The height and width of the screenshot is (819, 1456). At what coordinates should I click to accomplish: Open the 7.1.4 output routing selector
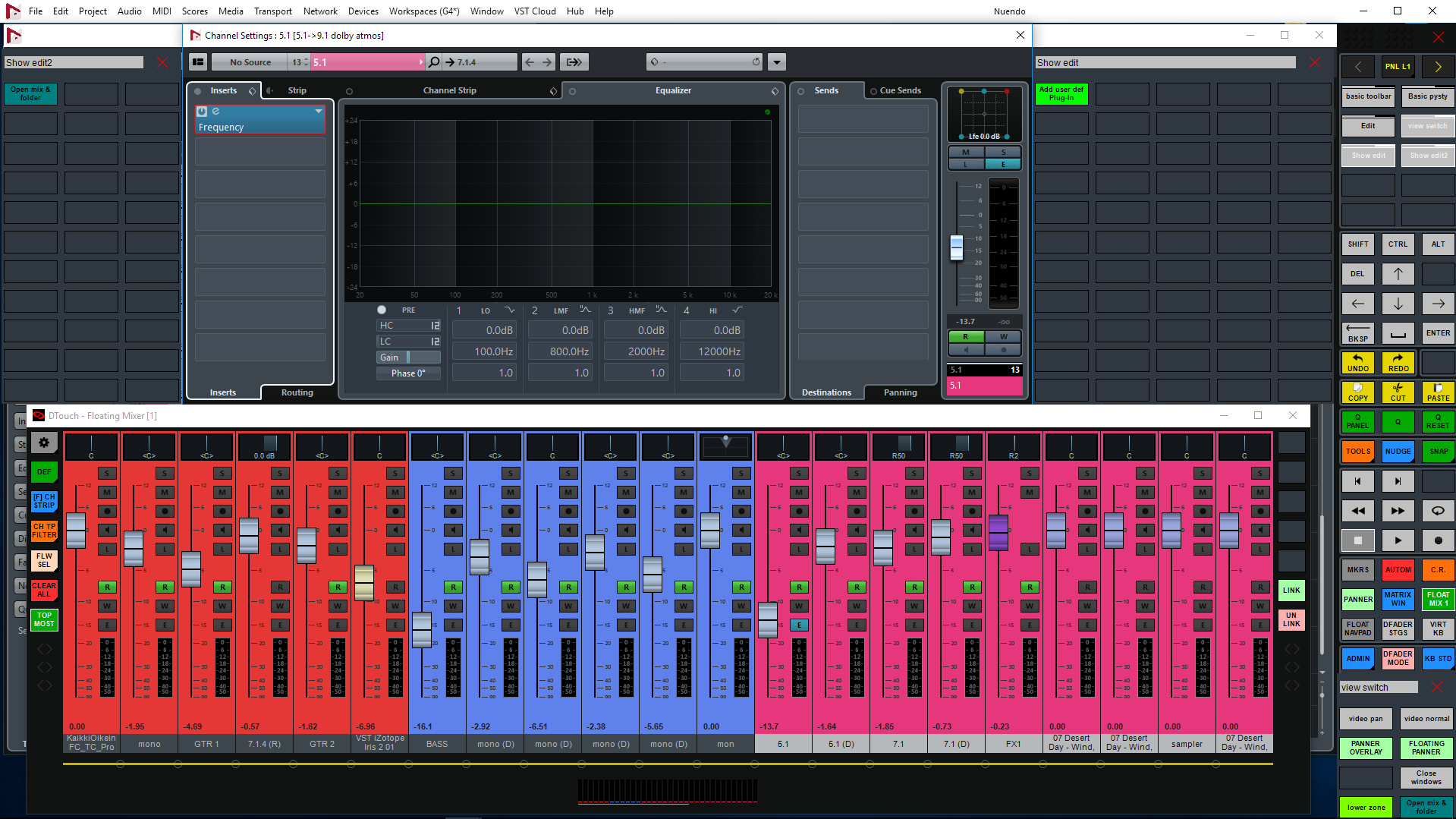tap(480, 62)
